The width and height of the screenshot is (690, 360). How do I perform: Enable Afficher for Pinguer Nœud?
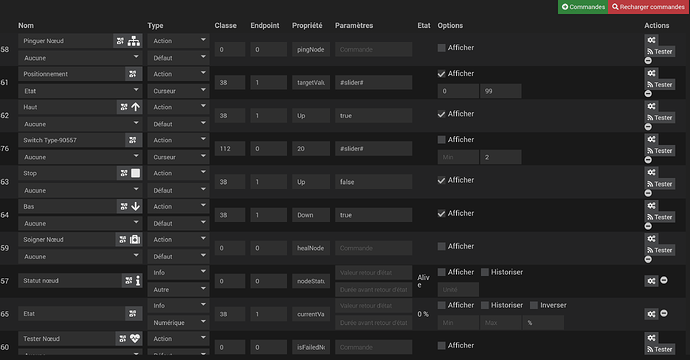point(441,48)
